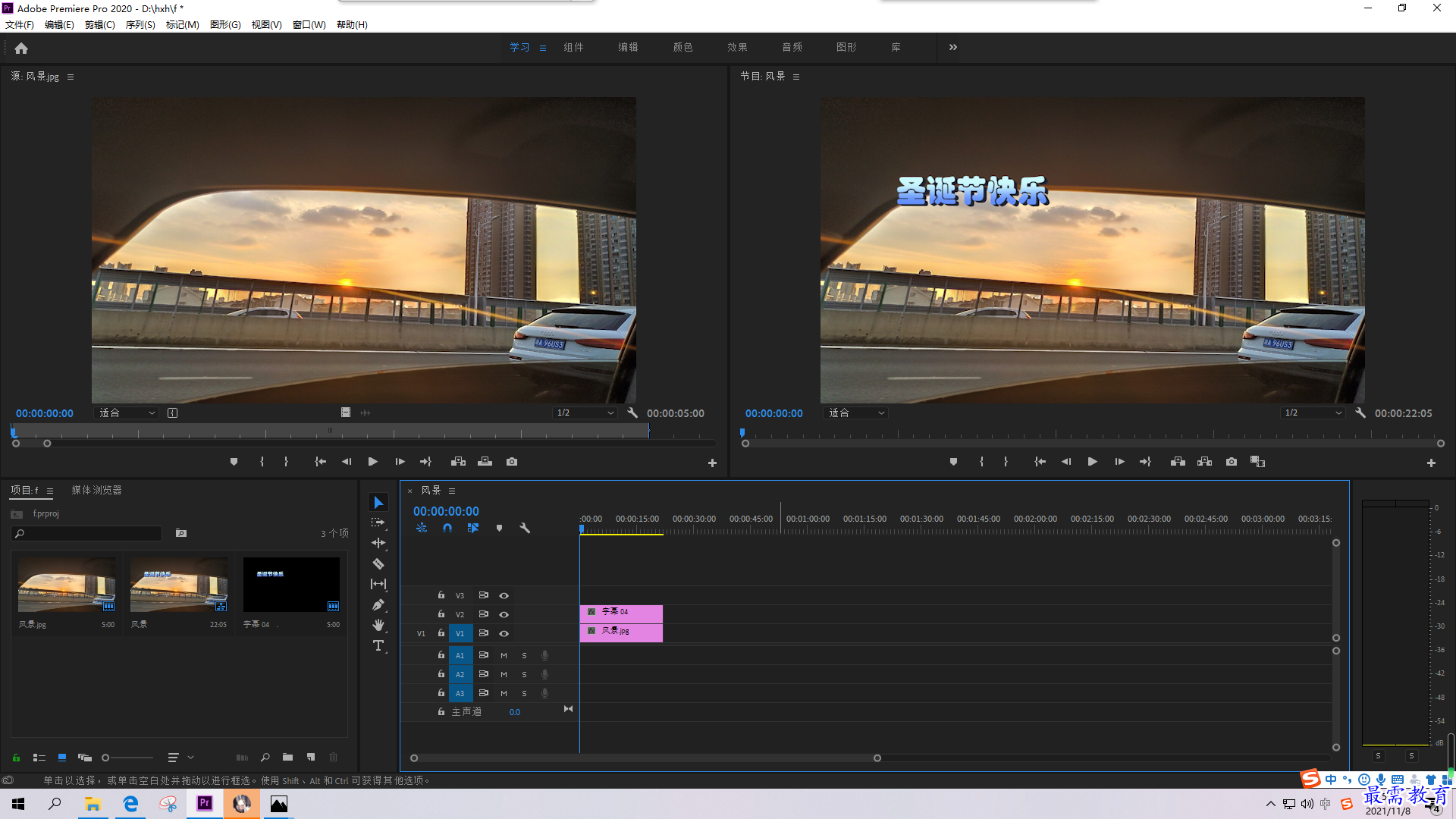Toggle track lock on V2

pyautogui.click(x=441, y=614)
